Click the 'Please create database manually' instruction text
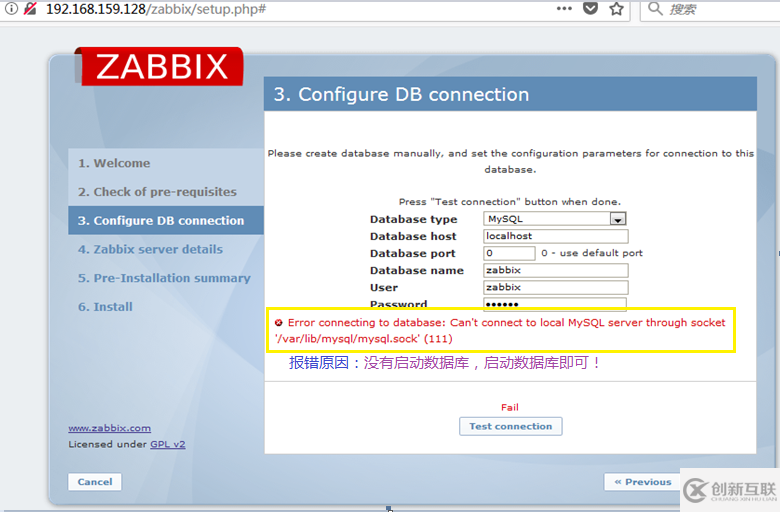Viewport: 780px width, 512px height. 510,161
